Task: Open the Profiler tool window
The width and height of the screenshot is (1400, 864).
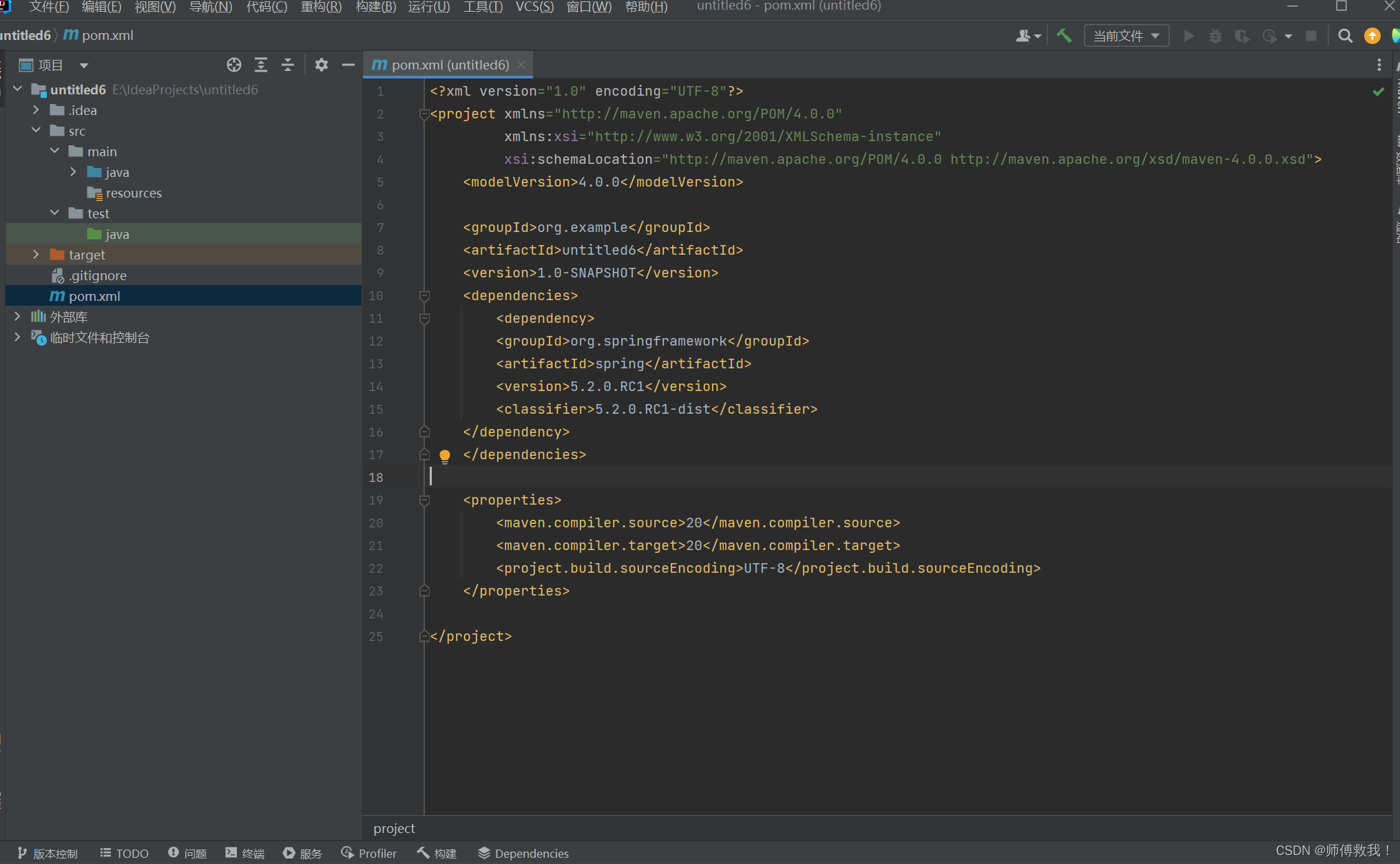Action: 369,854
